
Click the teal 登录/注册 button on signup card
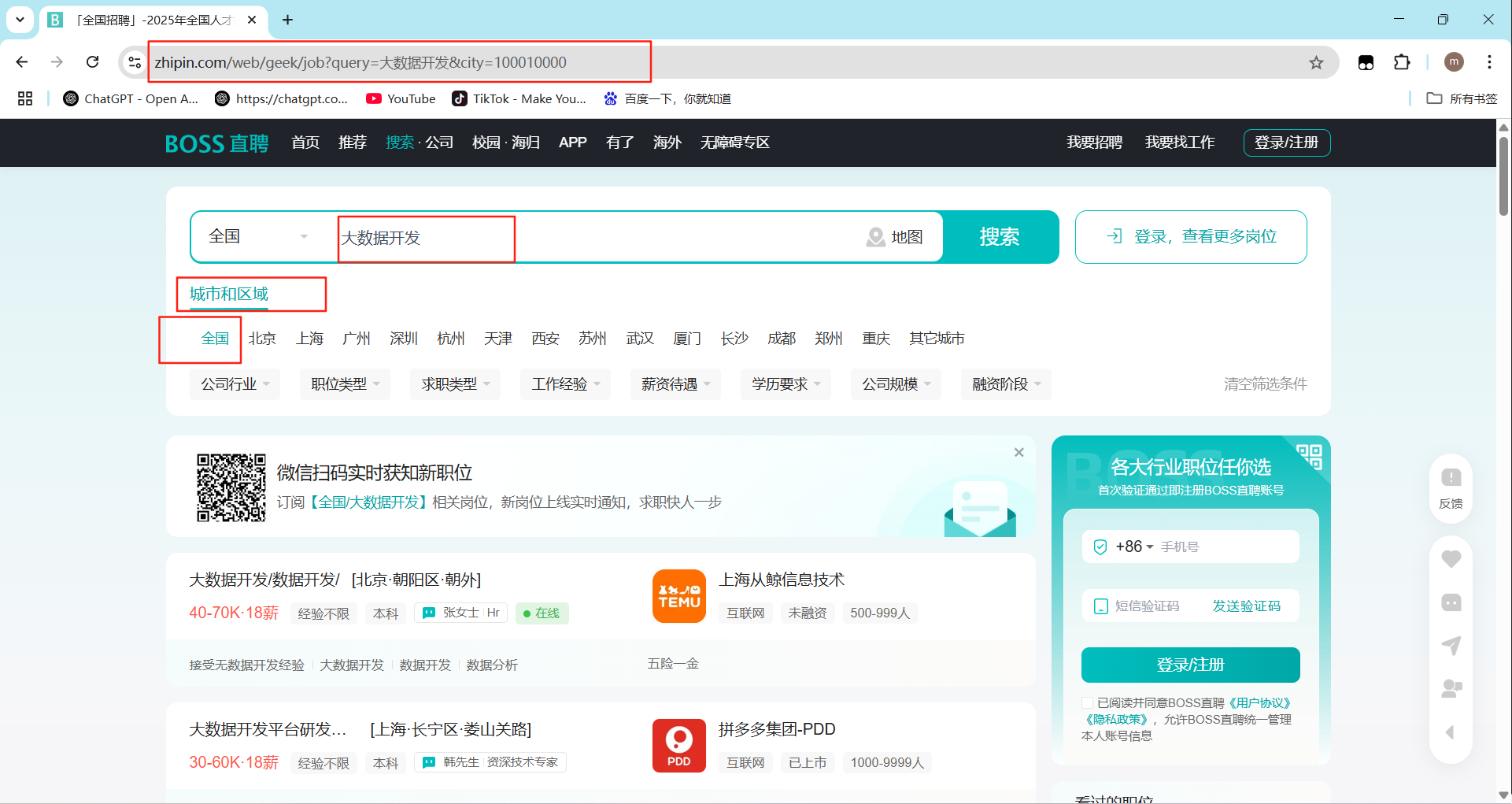(1190, 665)
